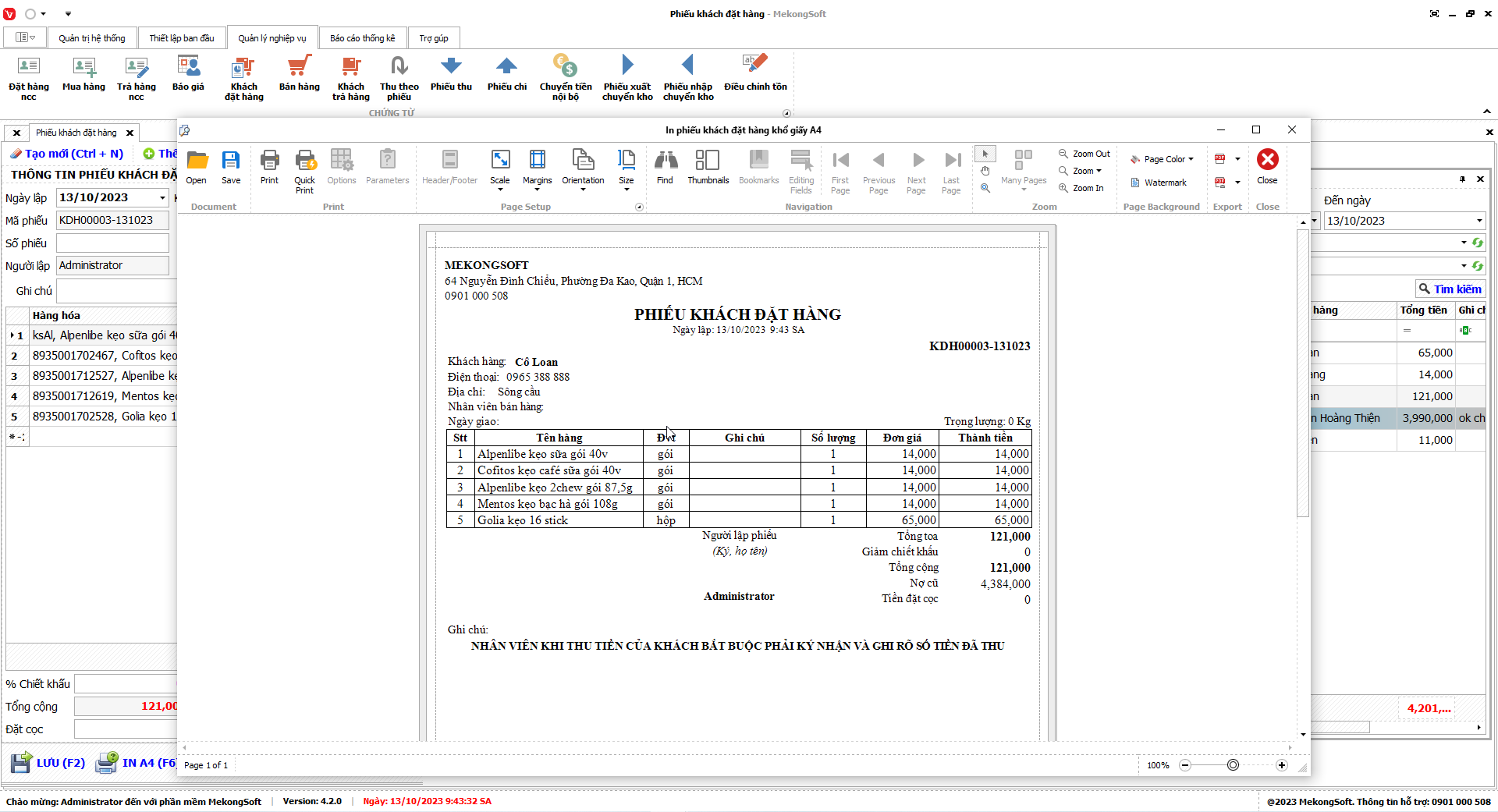Open the Bán hàng function
The width and height of the screenshot is (1498, 812).
(x=300, y=74)
